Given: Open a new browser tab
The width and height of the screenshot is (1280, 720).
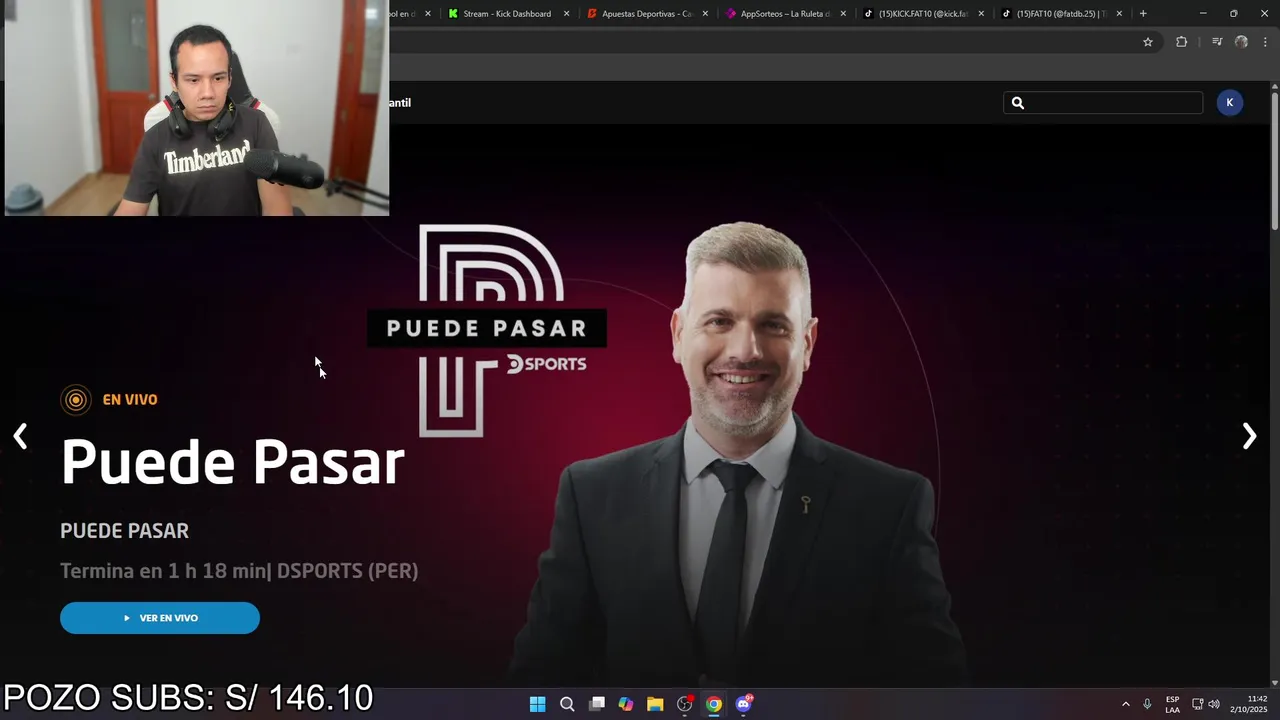Looking at the screenshot, I should pyautogui.click(x=1143, y=14).
